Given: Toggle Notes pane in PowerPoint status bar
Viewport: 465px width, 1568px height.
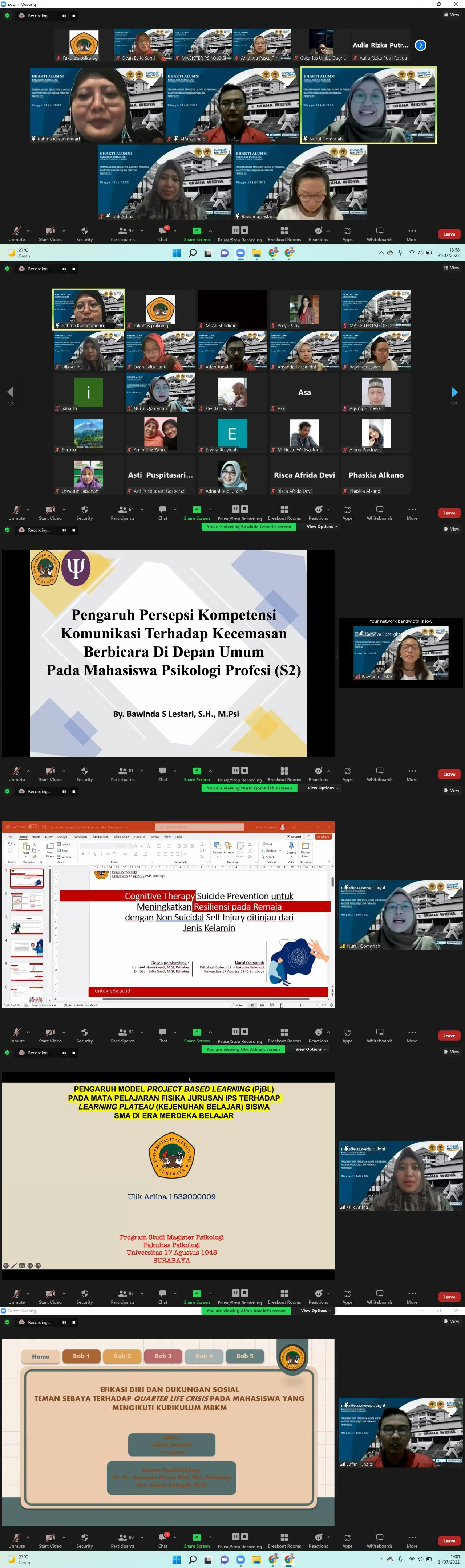Looking at the screenshot, I should (x=237, y=1005).
